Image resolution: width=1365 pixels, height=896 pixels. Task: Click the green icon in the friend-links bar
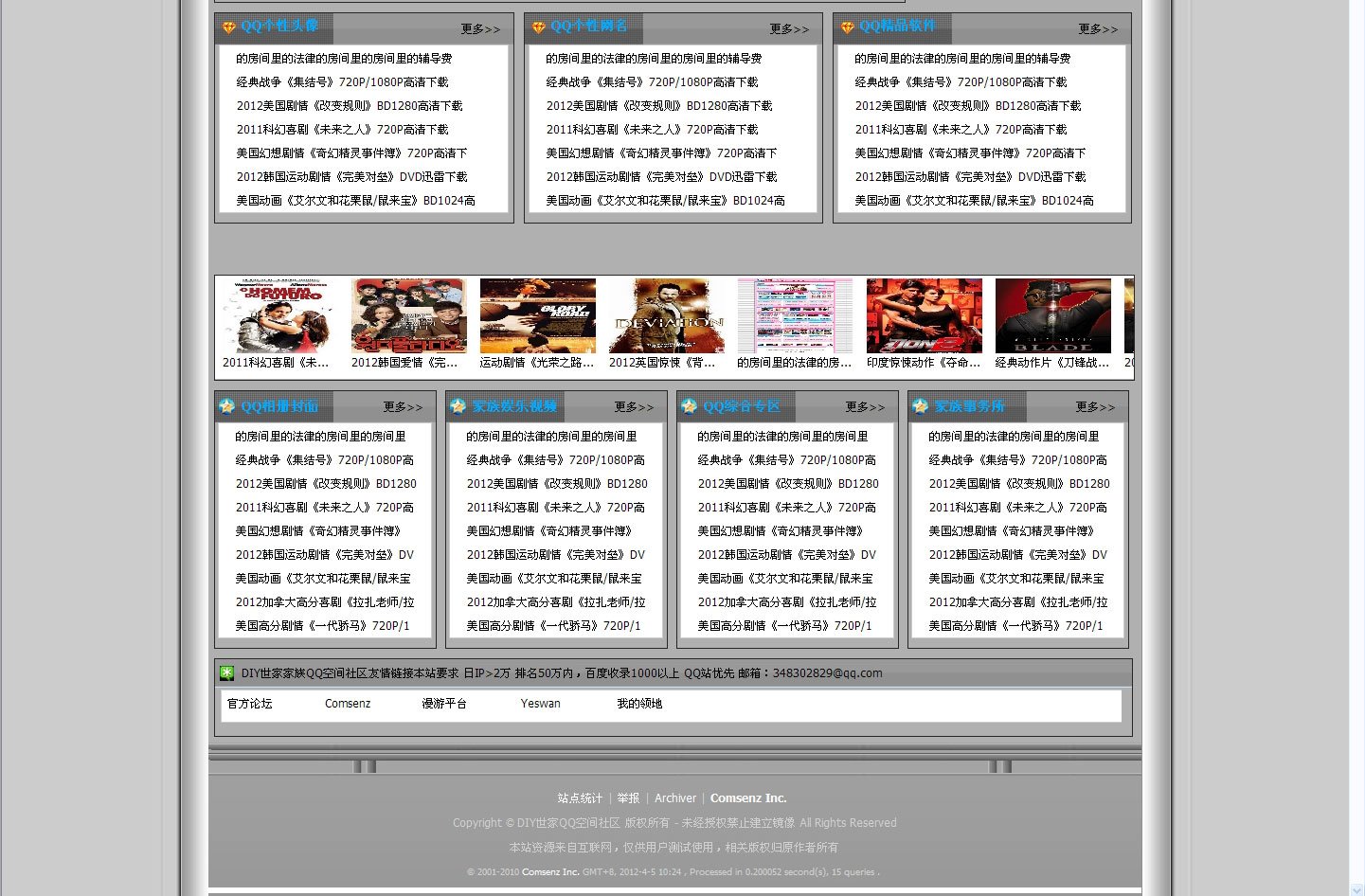pos(227,673)
